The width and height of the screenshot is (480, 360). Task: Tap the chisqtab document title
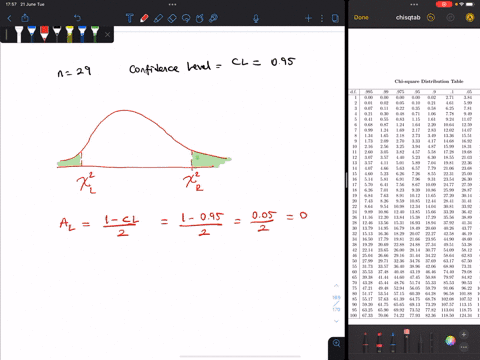pos(408,17)
